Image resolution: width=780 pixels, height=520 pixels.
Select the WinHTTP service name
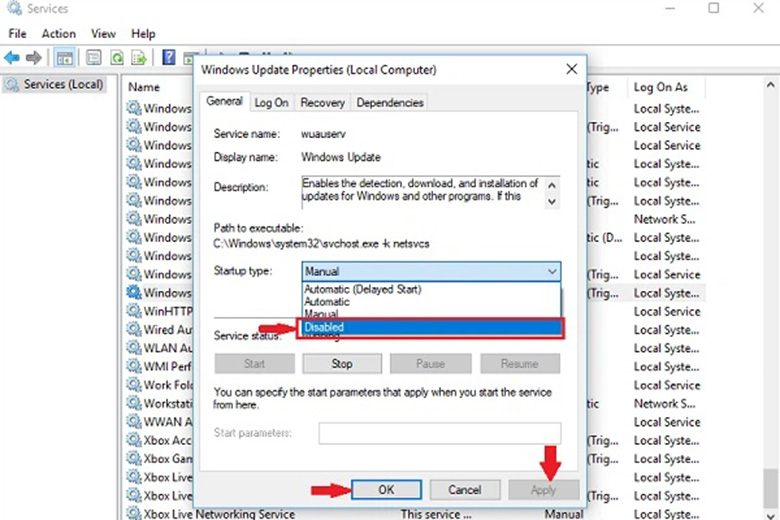(168, 312)
